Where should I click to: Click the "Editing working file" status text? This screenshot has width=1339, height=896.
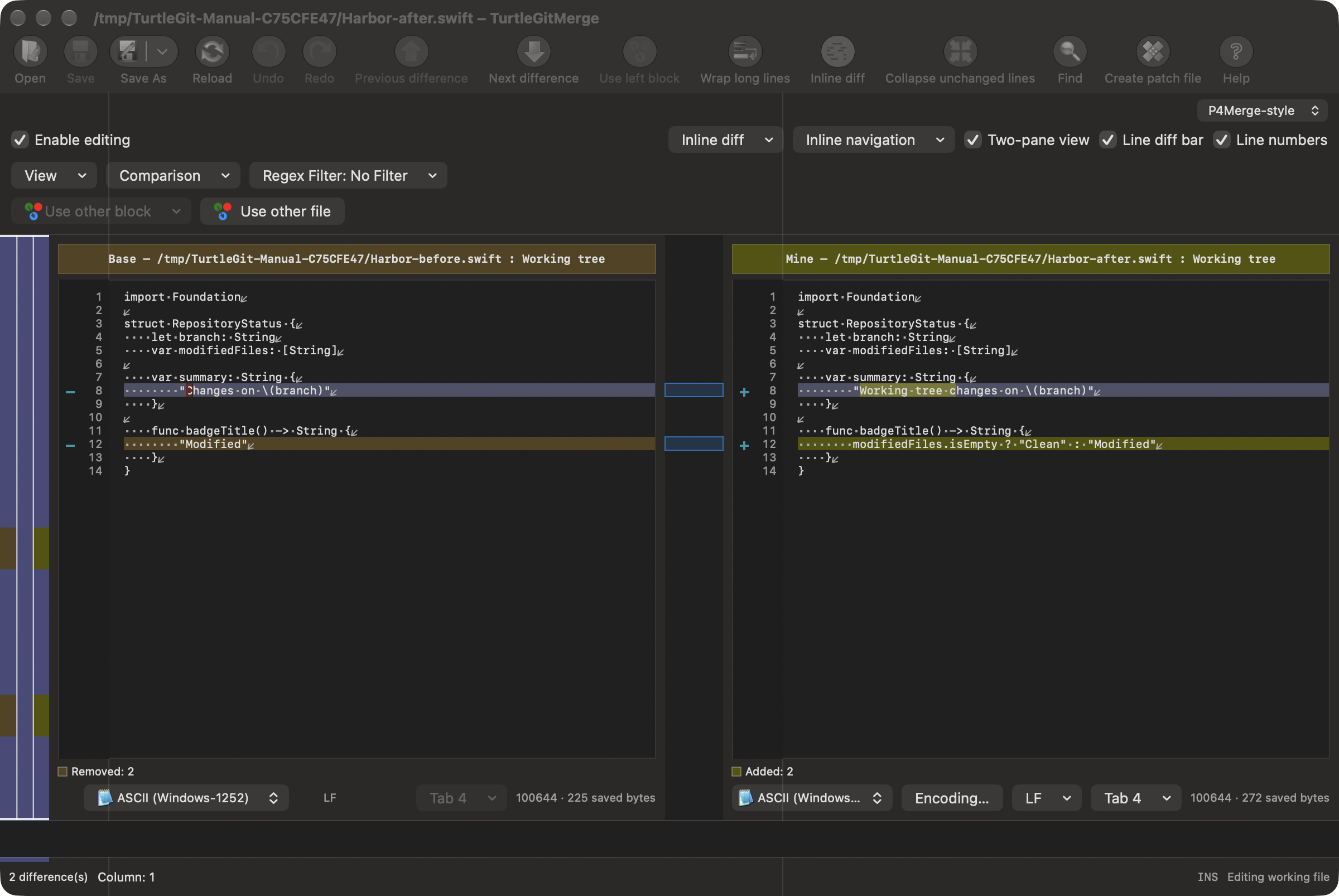point(1278,876)
